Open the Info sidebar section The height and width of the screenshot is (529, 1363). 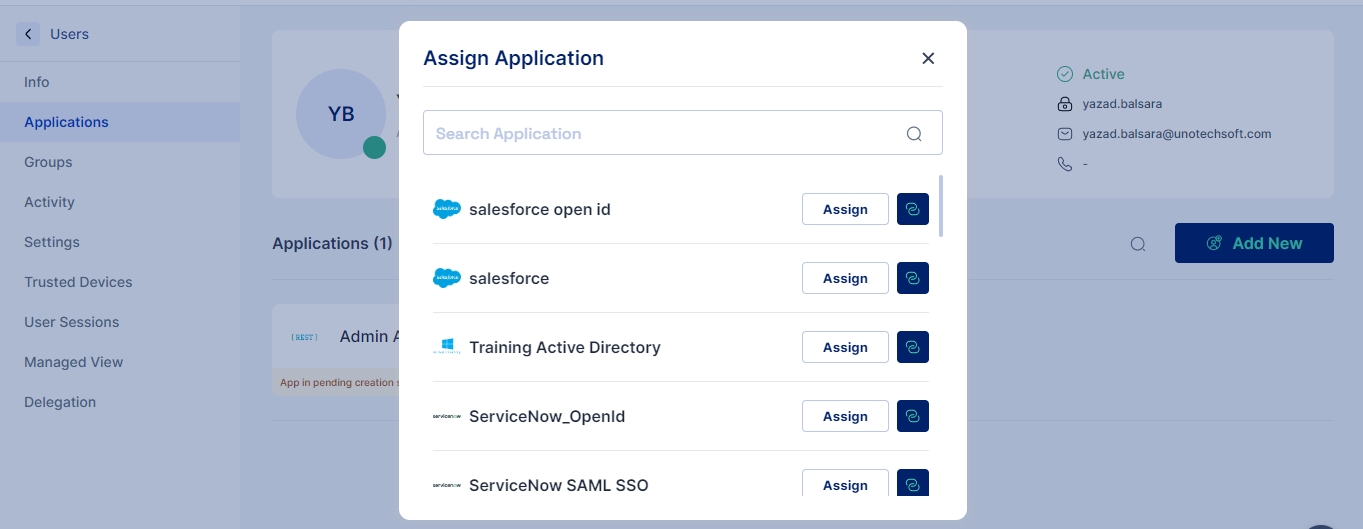(37, 82)
